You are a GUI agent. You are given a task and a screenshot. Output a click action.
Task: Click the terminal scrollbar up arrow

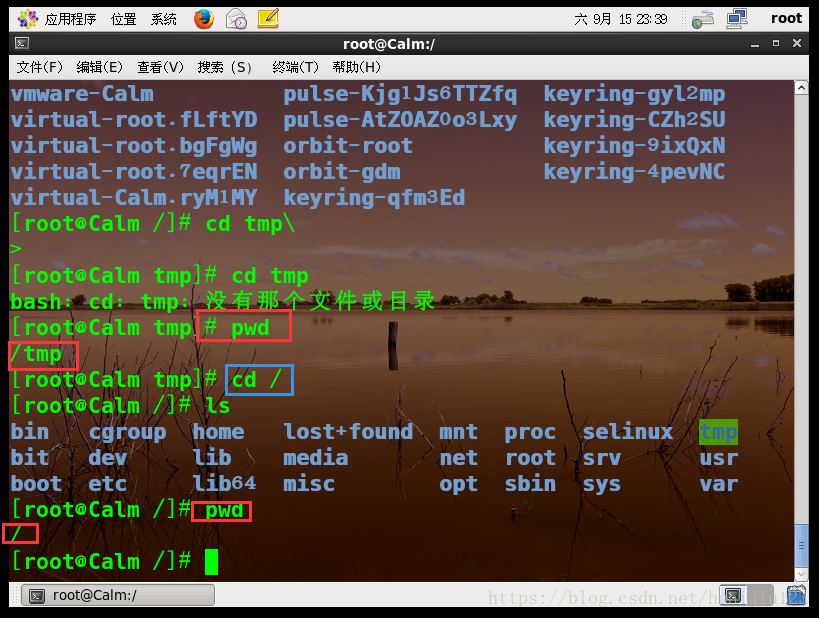point(801,88)
